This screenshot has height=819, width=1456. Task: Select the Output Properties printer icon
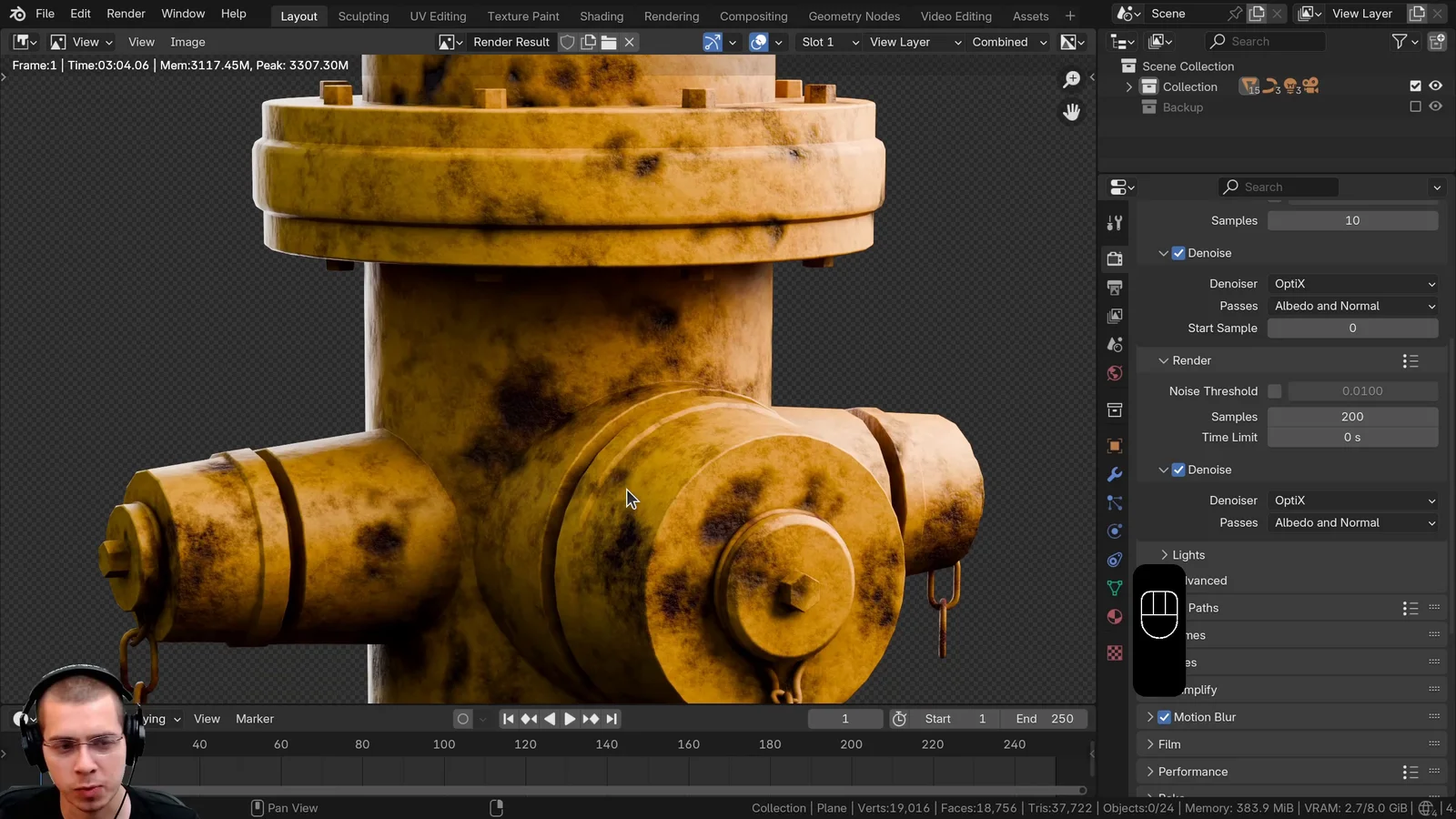pos(1114,288)
